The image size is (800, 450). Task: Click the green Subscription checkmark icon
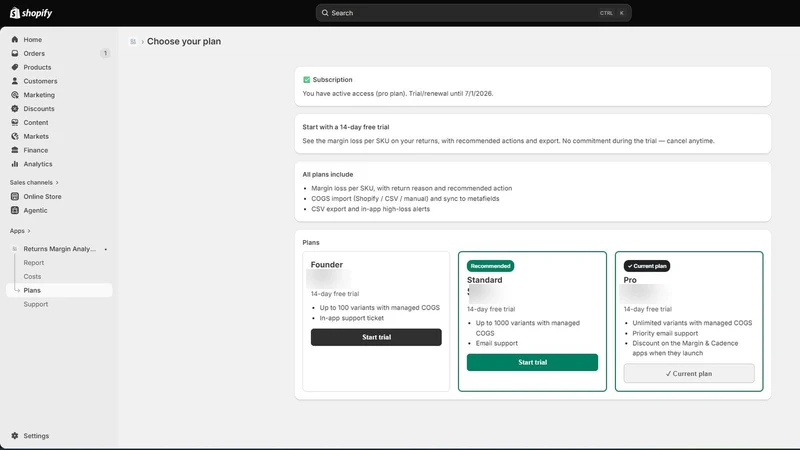[307, 80]
